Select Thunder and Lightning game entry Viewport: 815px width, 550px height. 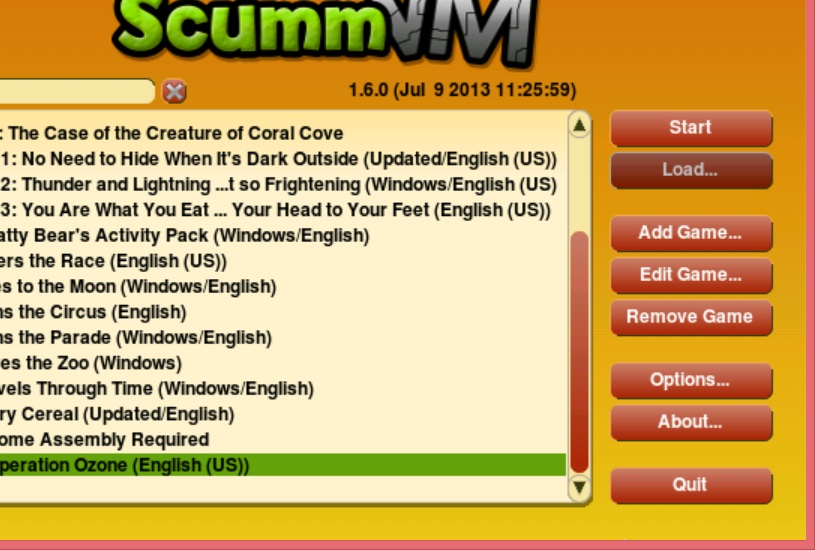pos(283,184)
